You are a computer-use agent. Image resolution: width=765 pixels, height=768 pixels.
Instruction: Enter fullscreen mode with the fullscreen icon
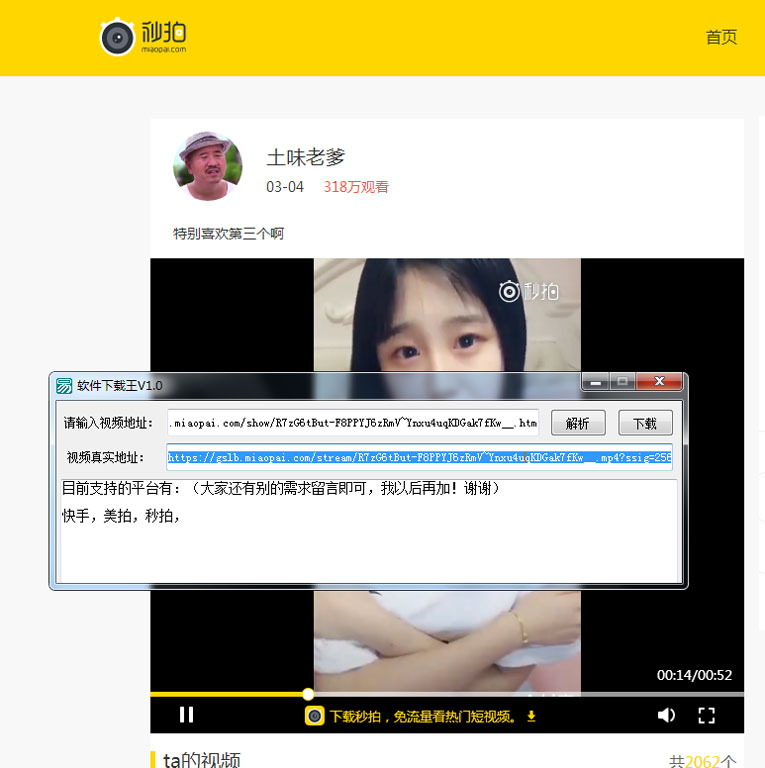pos(706,715)
